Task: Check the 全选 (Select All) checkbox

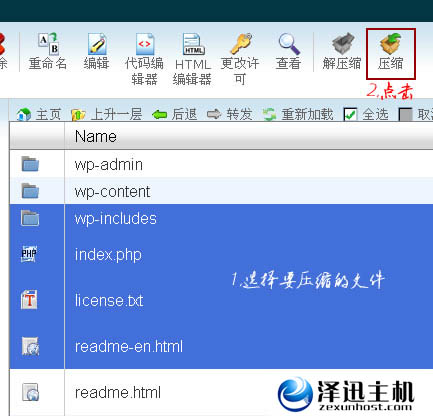Action: tap(350, 115)
